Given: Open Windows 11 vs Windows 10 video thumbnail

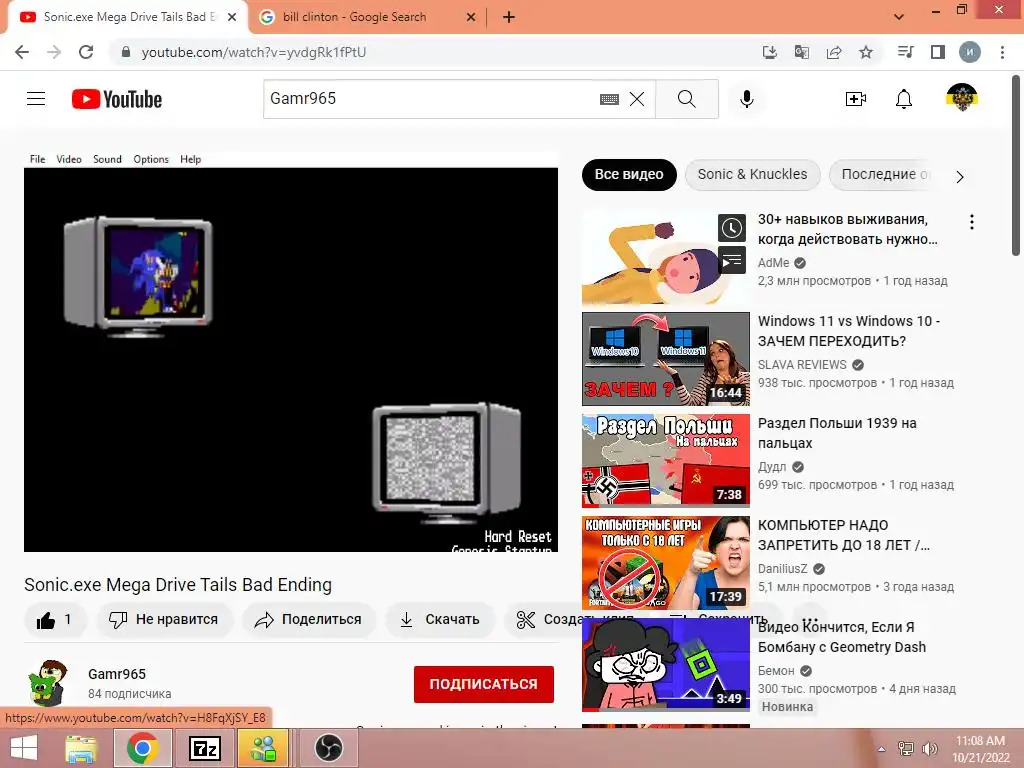Looking at the screenshot, I should (x=665, y=359).
